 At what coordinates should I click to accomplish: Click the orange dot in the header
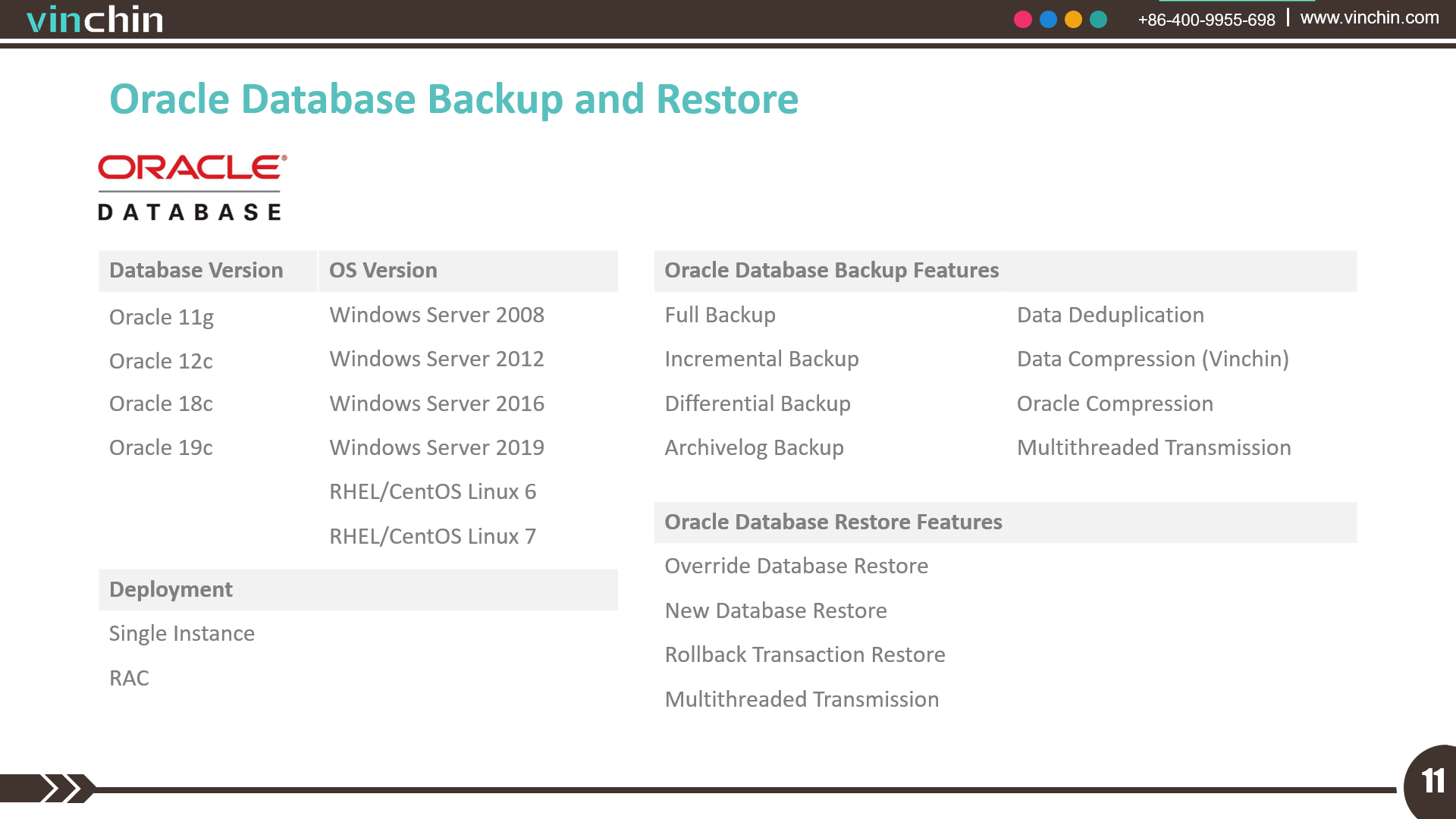click(1073, 19)
